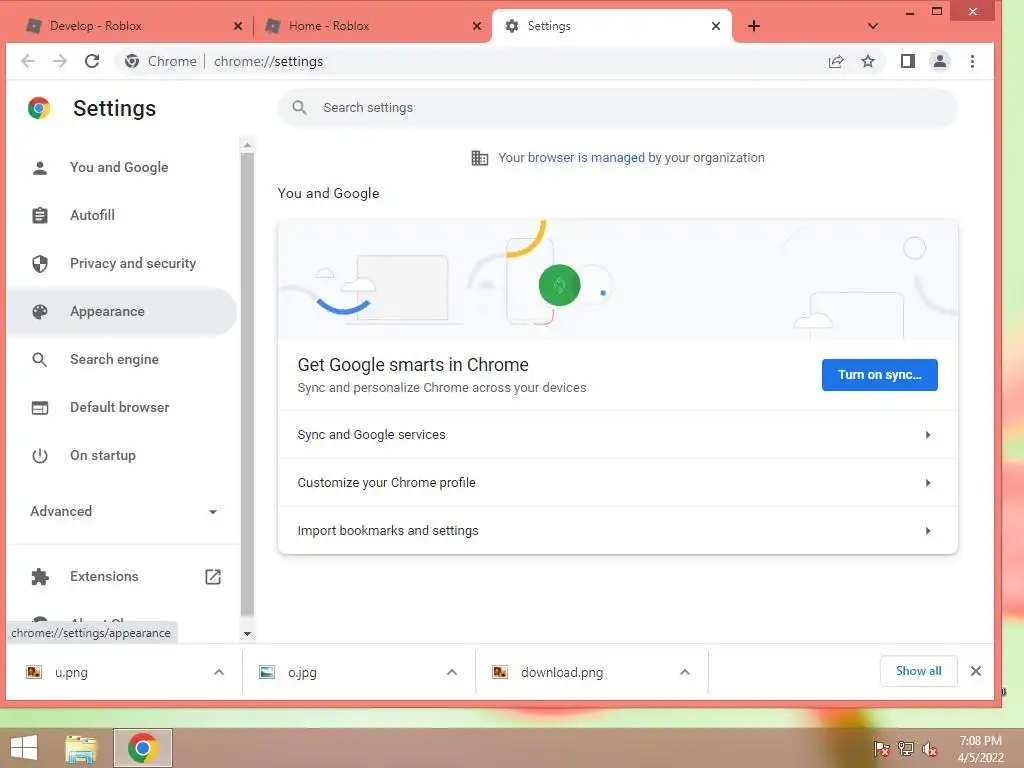1024x768 pixels.
Task: Open Autofill settings
Action: pyautogui.click(x=122, y=216)
